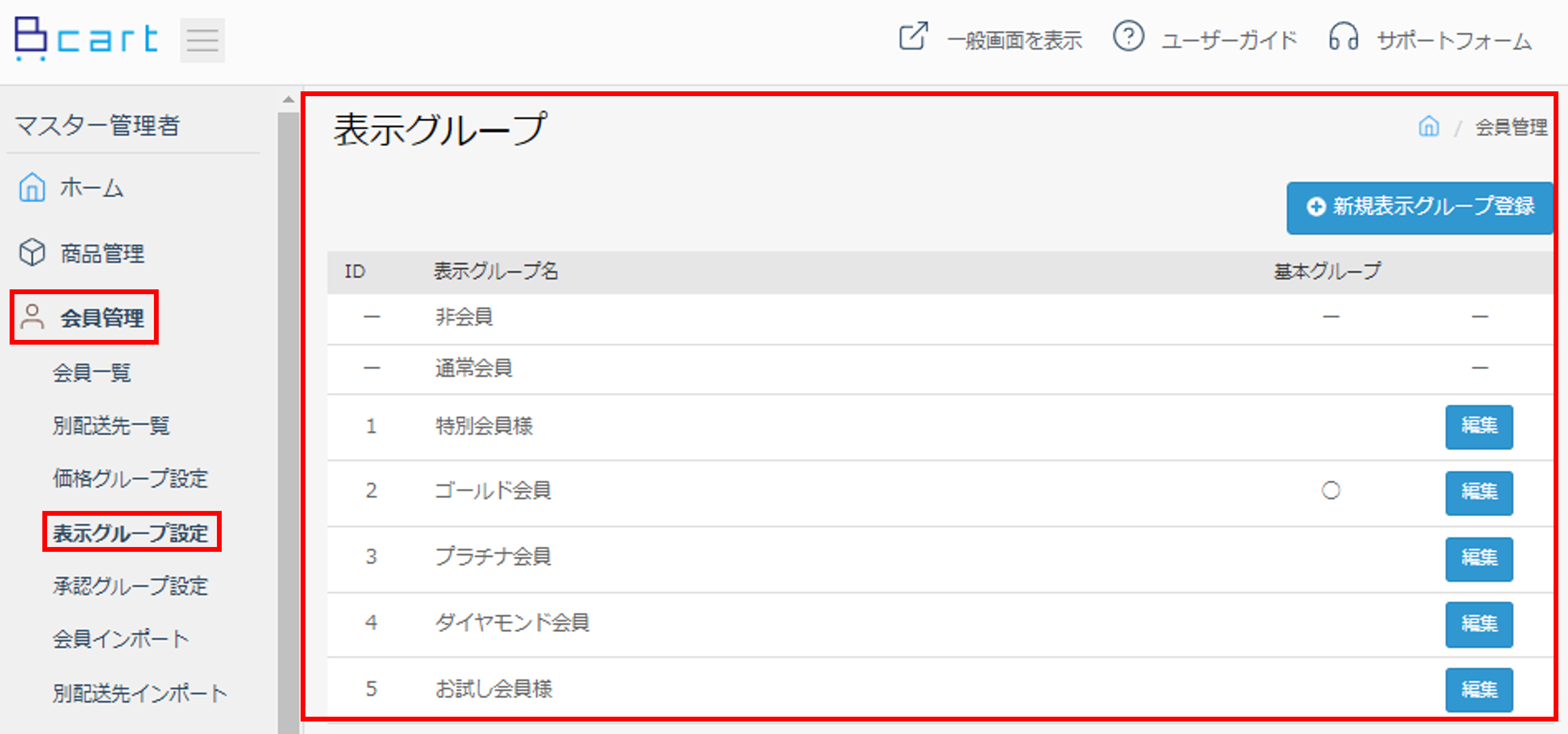
Task: Open 一般画面を表示 link
Action: (x=1015, y=41)
